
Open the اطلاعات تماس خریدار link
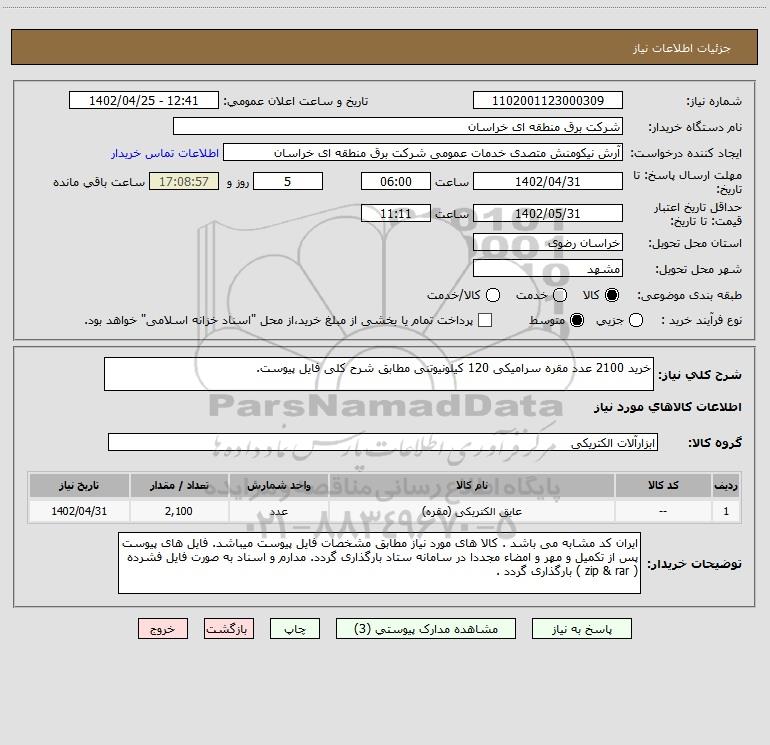point(165,153)
